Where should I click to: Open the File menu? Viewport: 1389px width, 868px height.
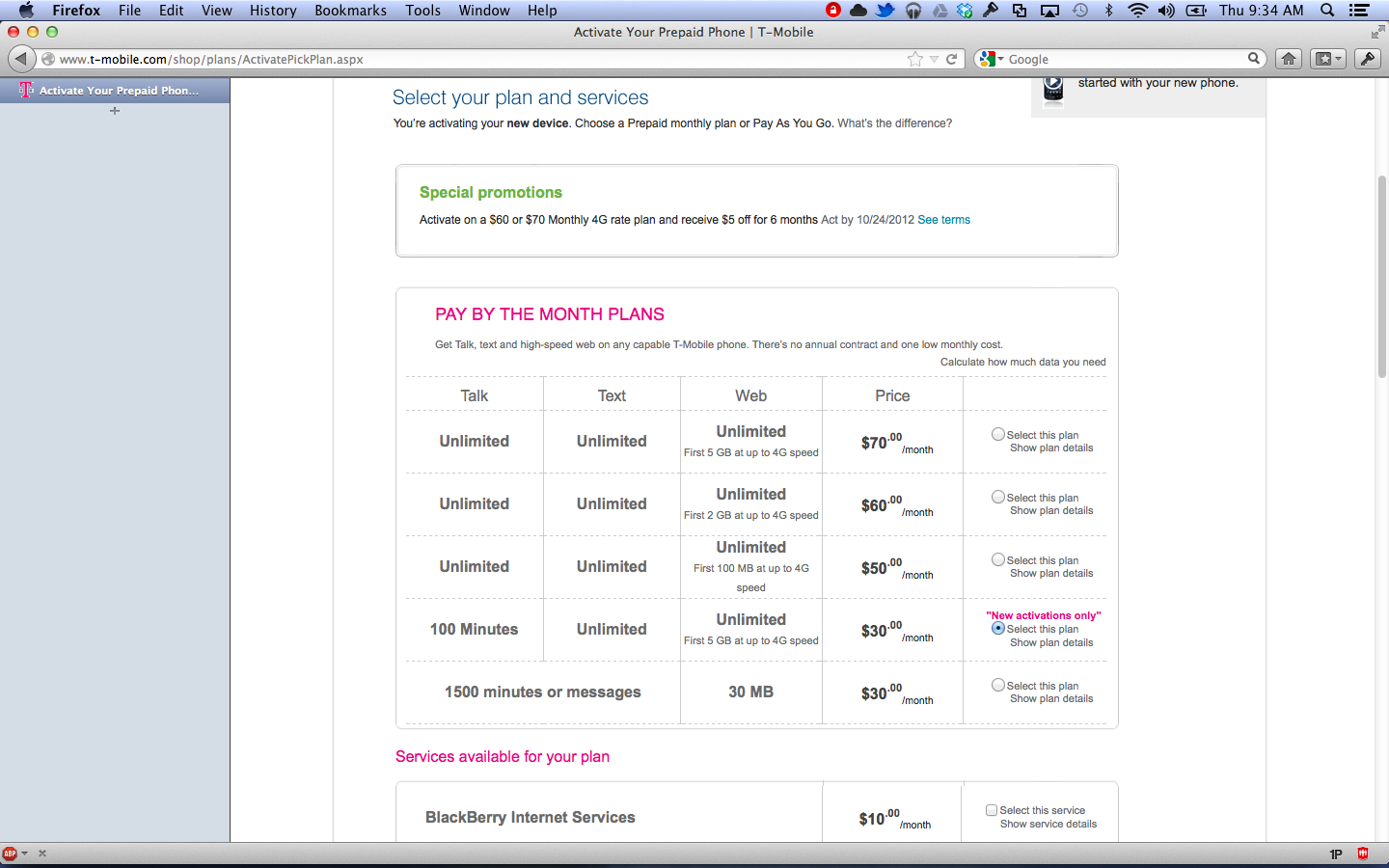(129, 11)
